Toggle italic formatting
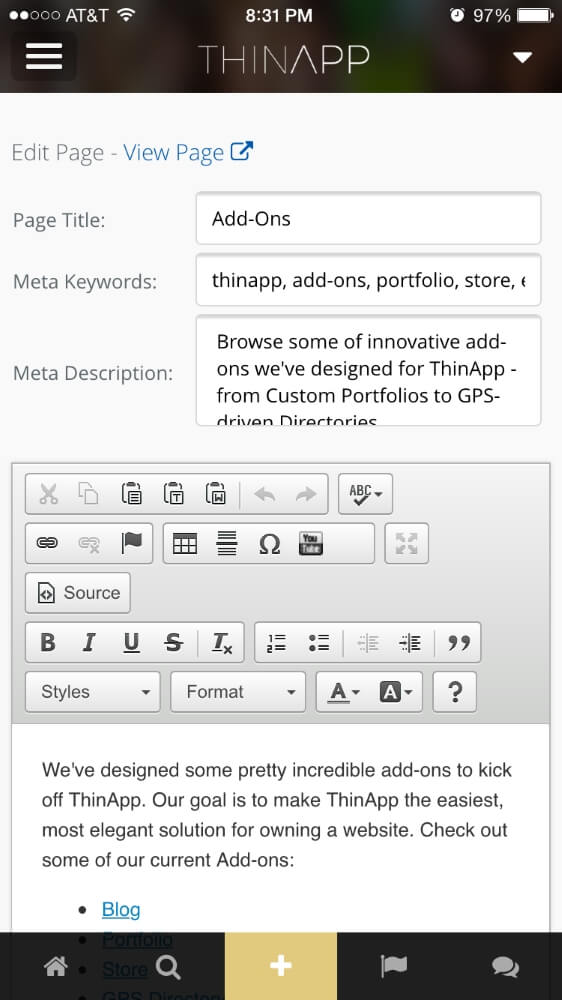 point(89,642)
